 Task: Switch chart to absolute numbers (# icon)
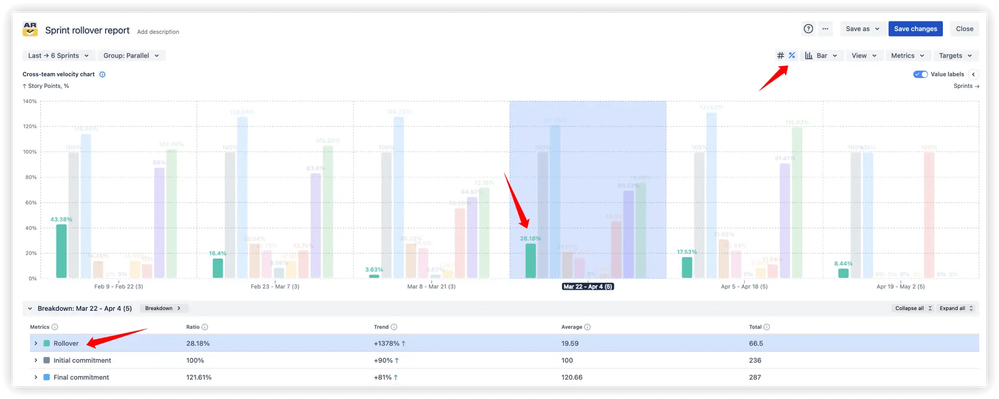[x=780, y=55]
